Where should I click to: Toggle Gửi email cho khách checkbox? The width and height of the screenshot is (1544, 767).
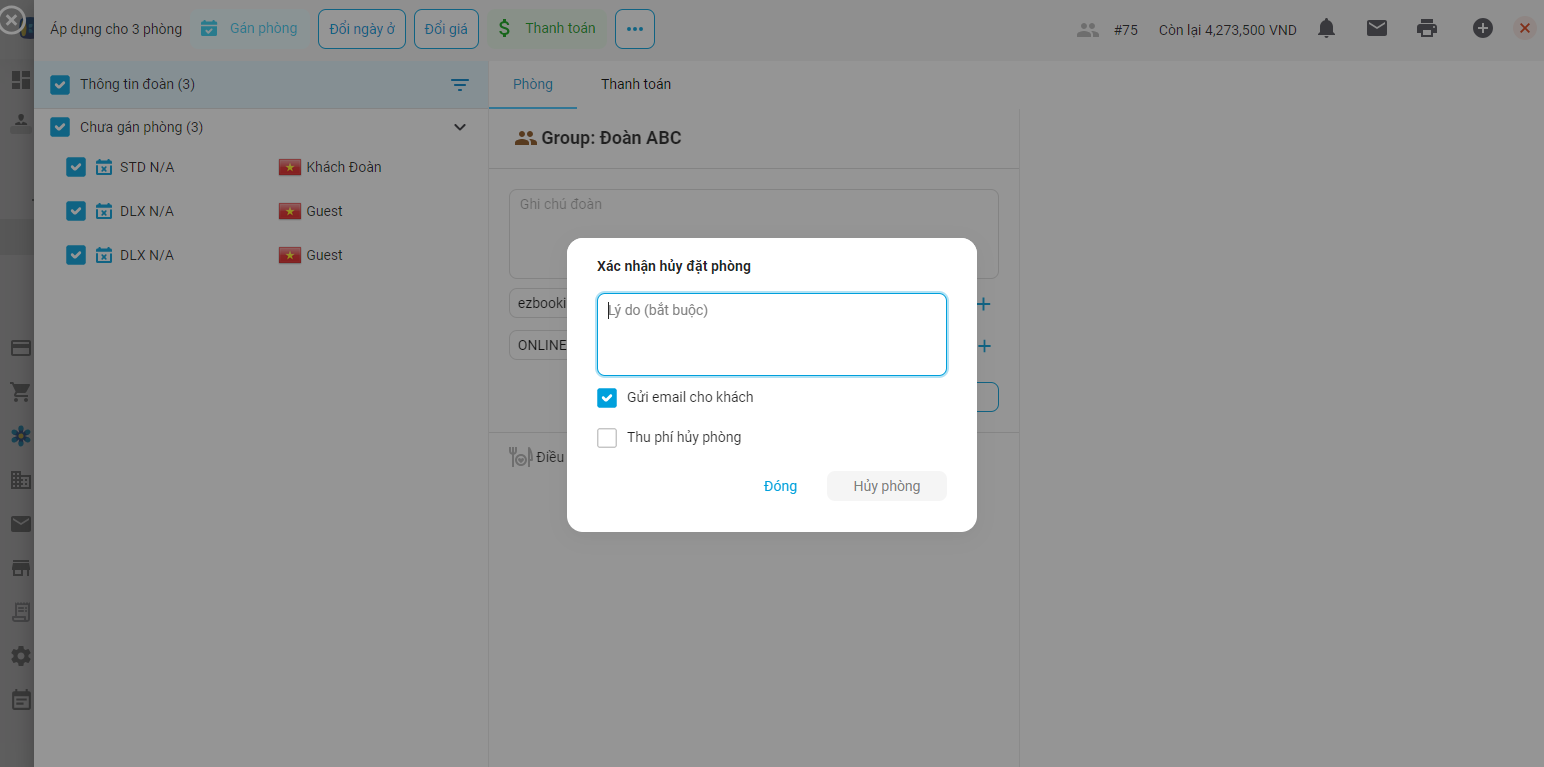pyautogui.click(x=607, y=398)
